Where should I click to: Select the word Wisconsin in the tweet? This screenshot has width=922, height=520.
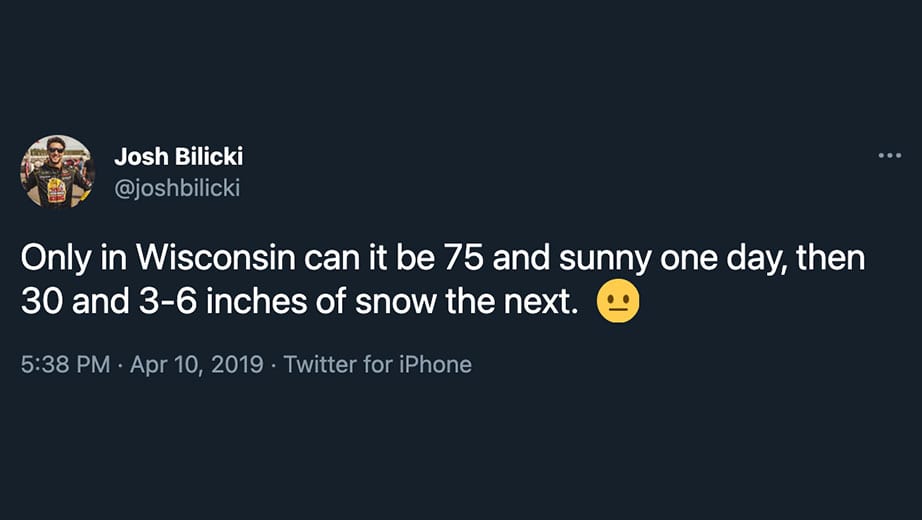pyautogui.click(x=215, y=258)
